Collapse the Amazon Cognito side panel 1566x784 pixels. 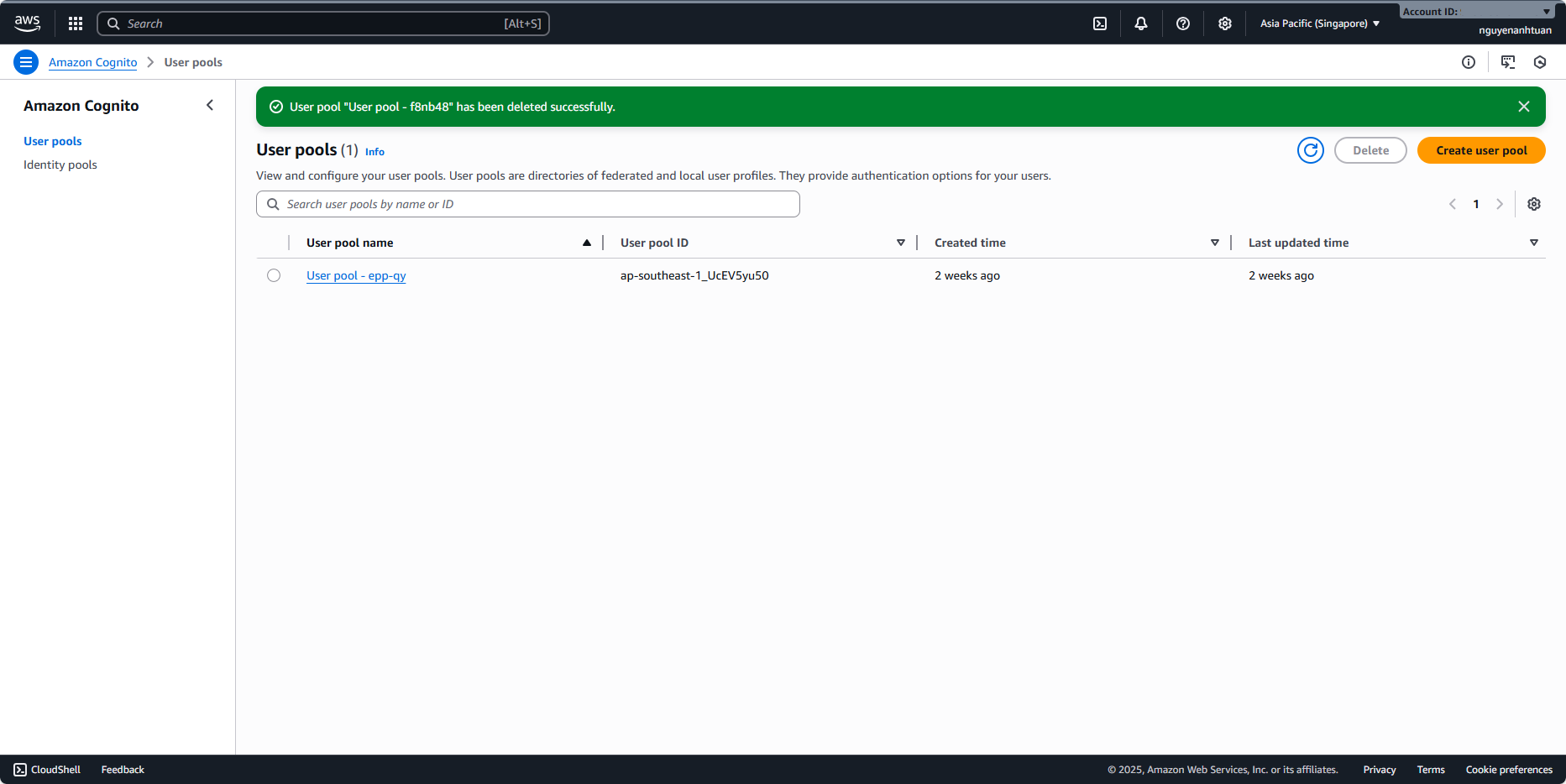pyautogui.click(x=210, y=105)
